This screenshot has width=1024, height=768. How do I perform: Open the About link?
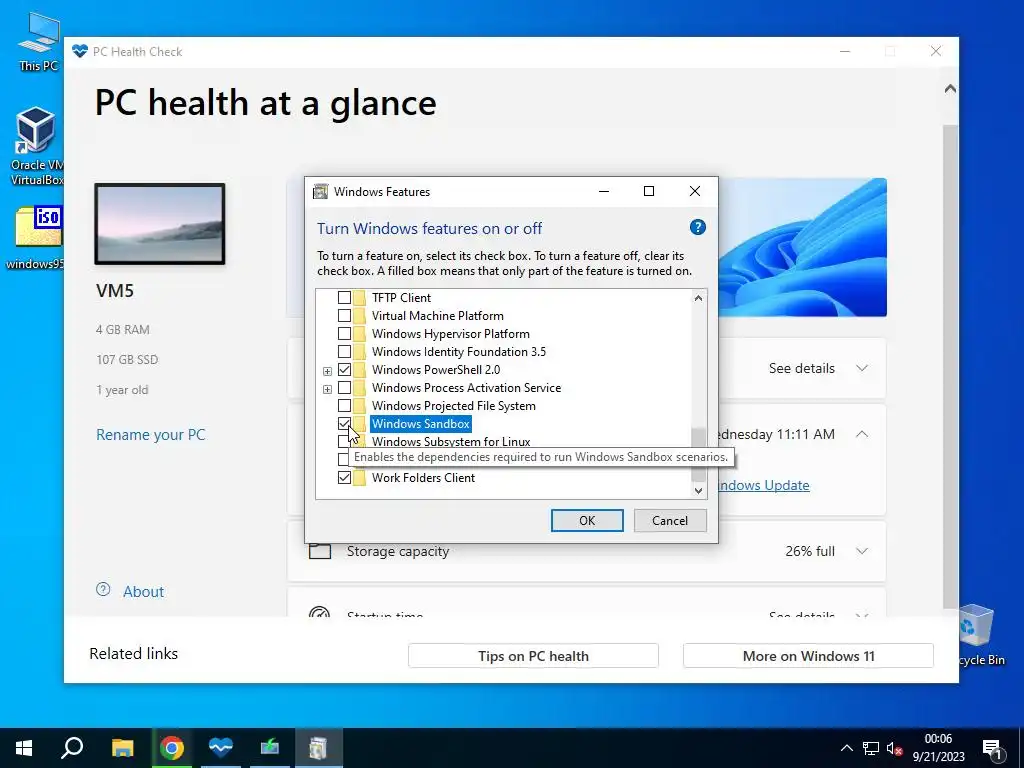[x=144, y=592]
